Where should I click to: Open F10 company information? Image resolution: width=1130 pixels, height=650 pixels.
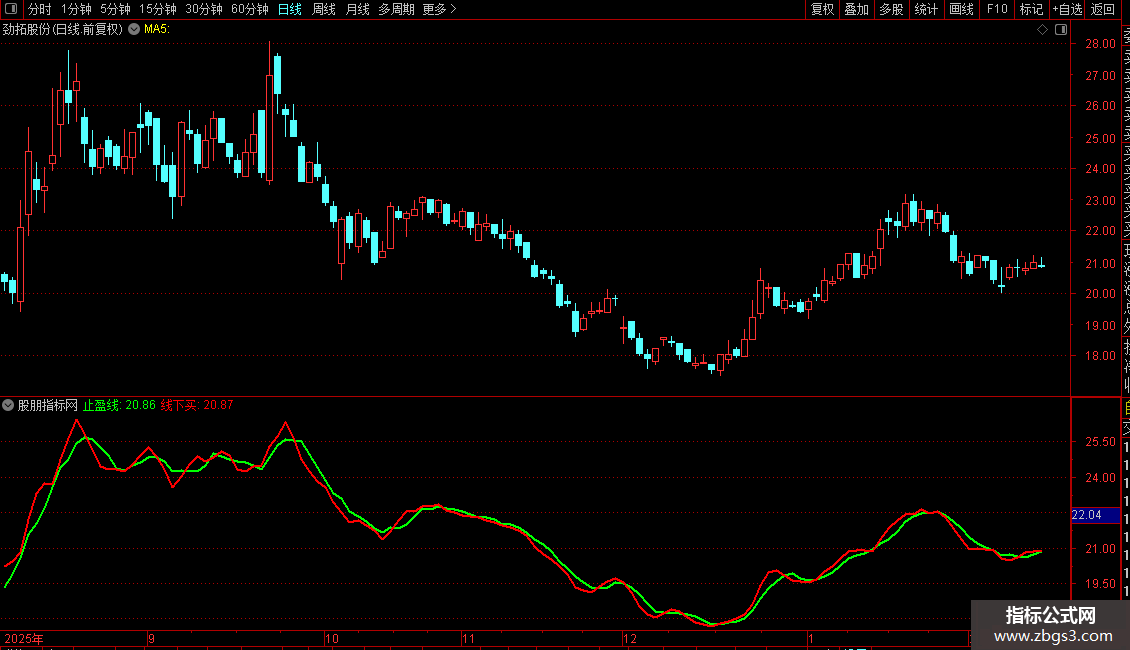pos(997,9)
